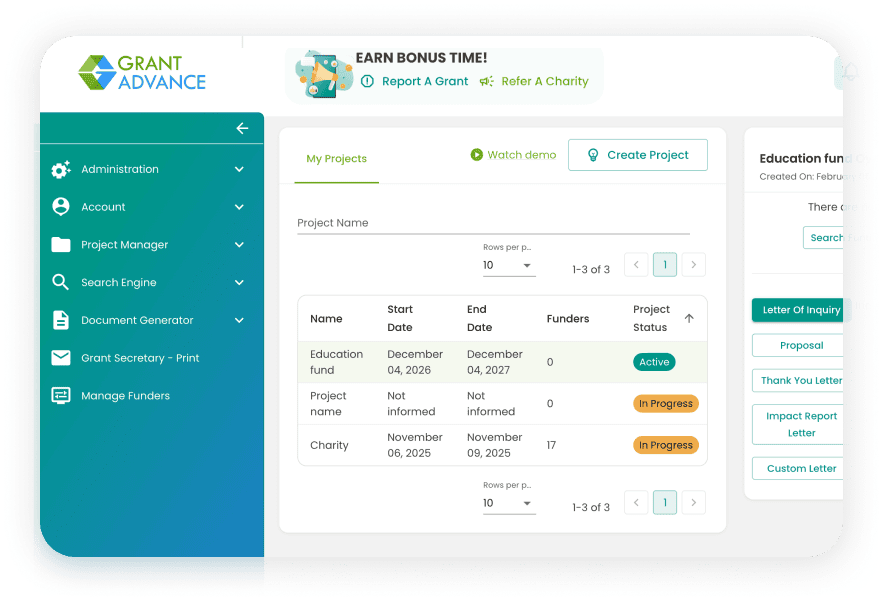Sort by the Name column header
Screen dimensions: 883x601
click(x=326, y=319)
